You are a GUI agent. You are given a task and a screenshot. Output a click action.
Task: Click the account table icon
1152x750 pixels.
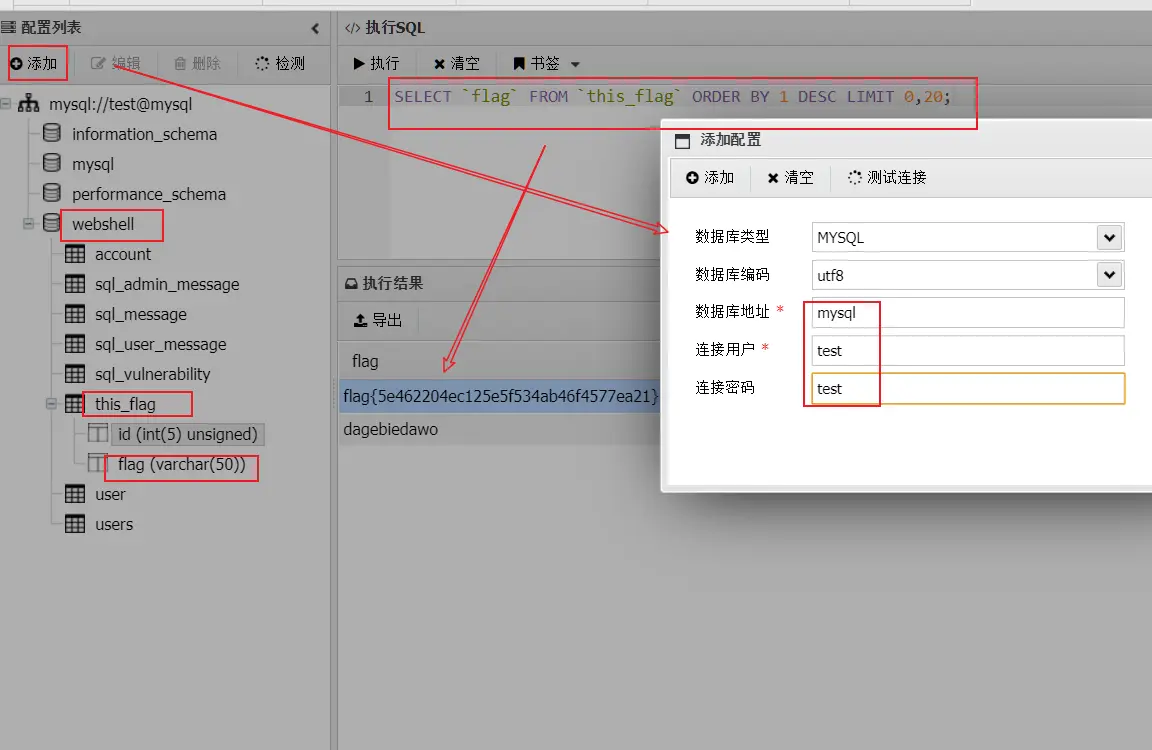(75, 254)
